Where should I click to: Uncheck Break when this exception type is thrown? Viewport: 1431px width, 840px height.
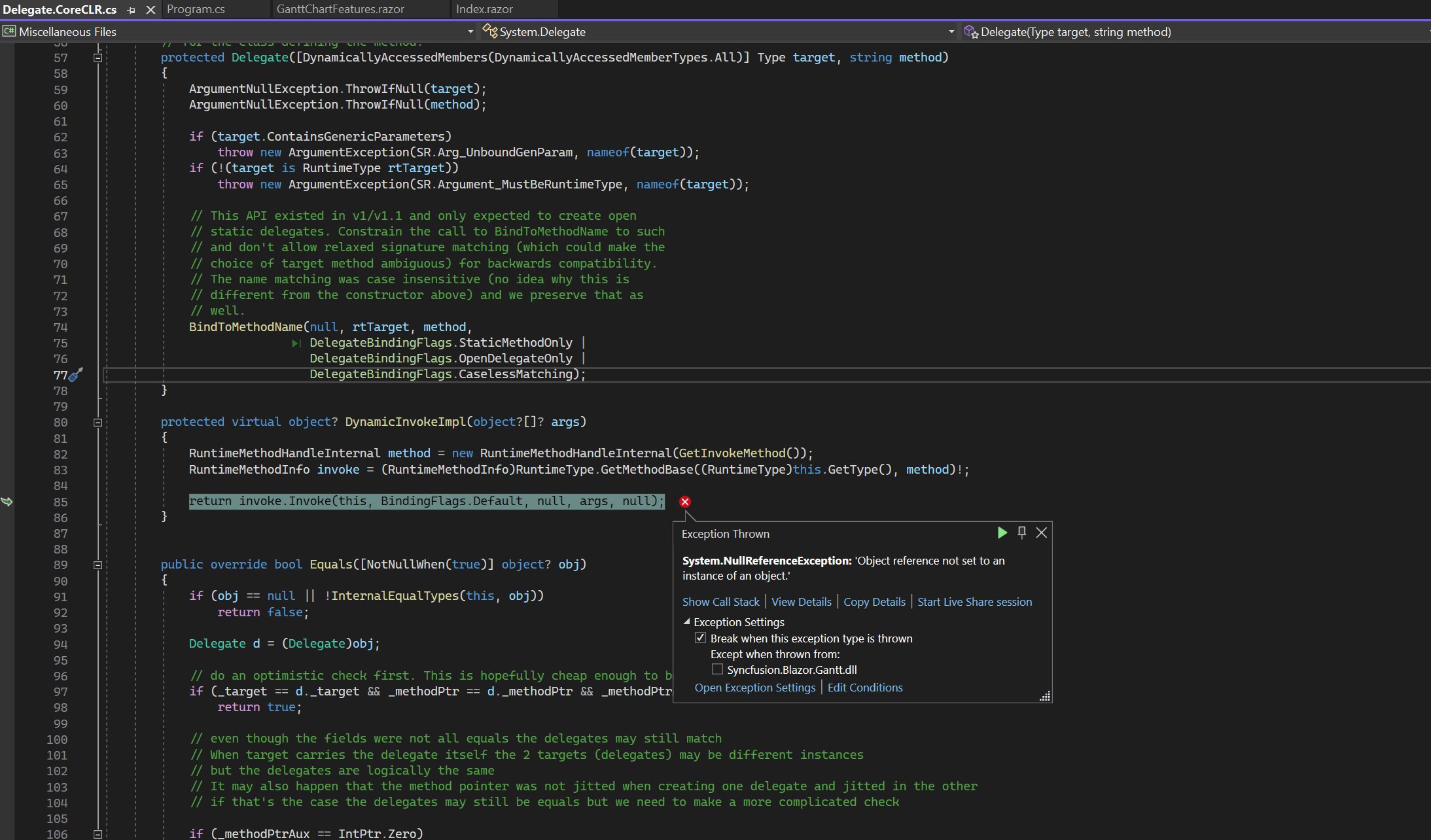click(x=700, y=638)
